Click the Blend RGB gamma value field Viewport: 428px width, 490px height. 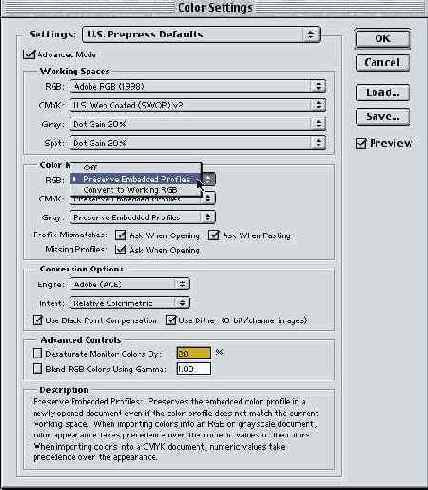[194, 369]
